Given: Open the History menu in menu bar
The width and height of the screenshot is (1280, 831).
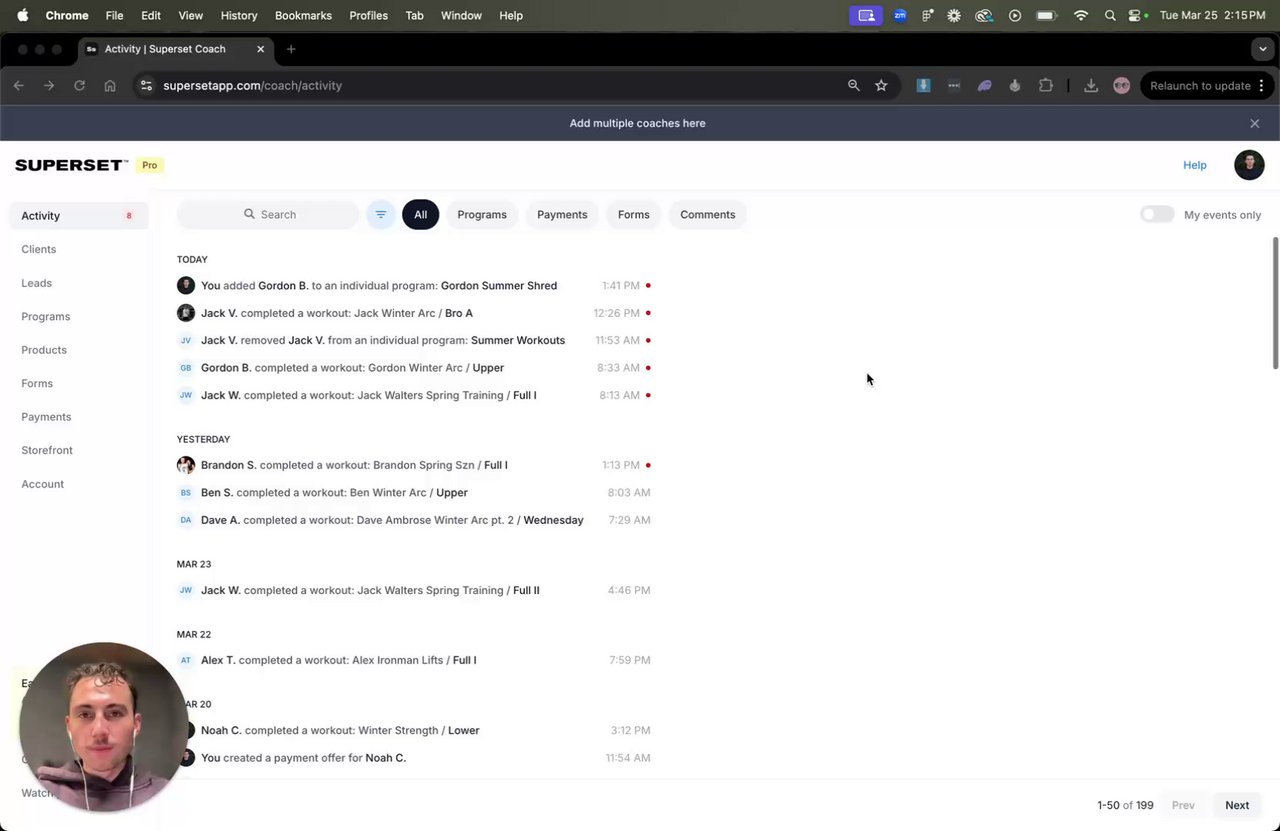Looking at the screenshot, I should point(238,15).
